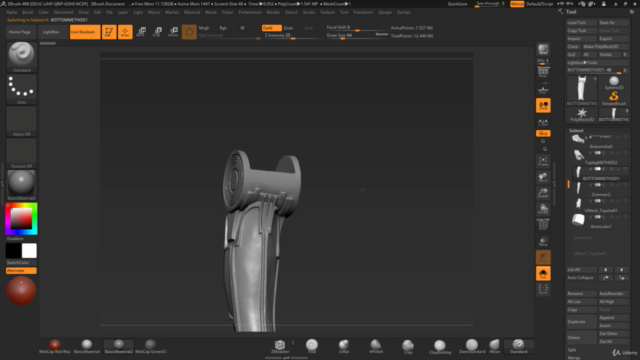
Task: Switch to the Rotate transform tool
Action: tap(173, 32)
